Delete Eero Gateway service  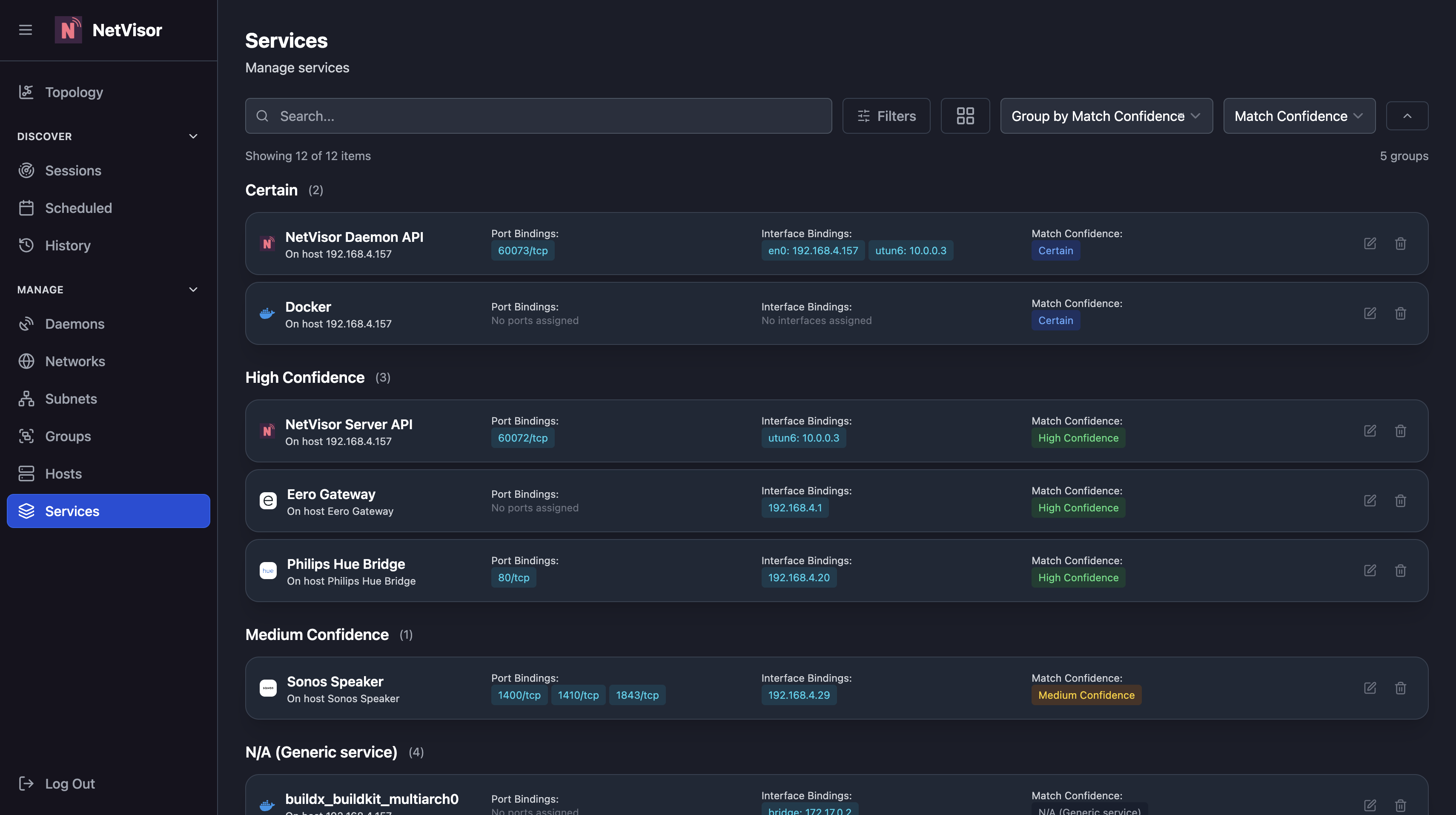tap(1400, 501)
